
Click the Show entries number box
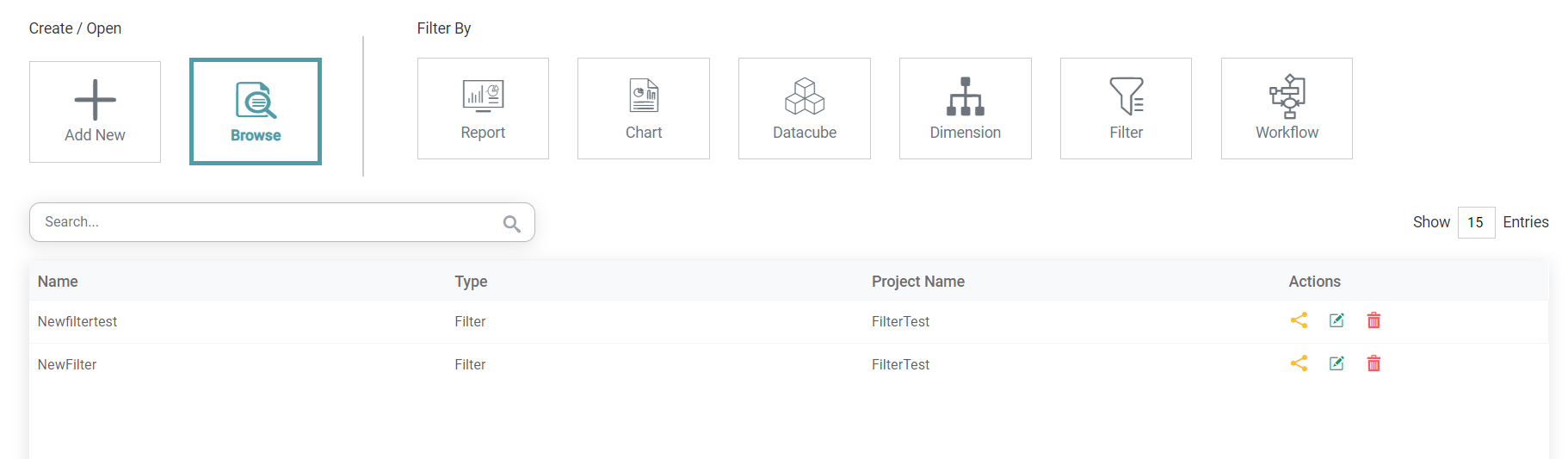1475,222
